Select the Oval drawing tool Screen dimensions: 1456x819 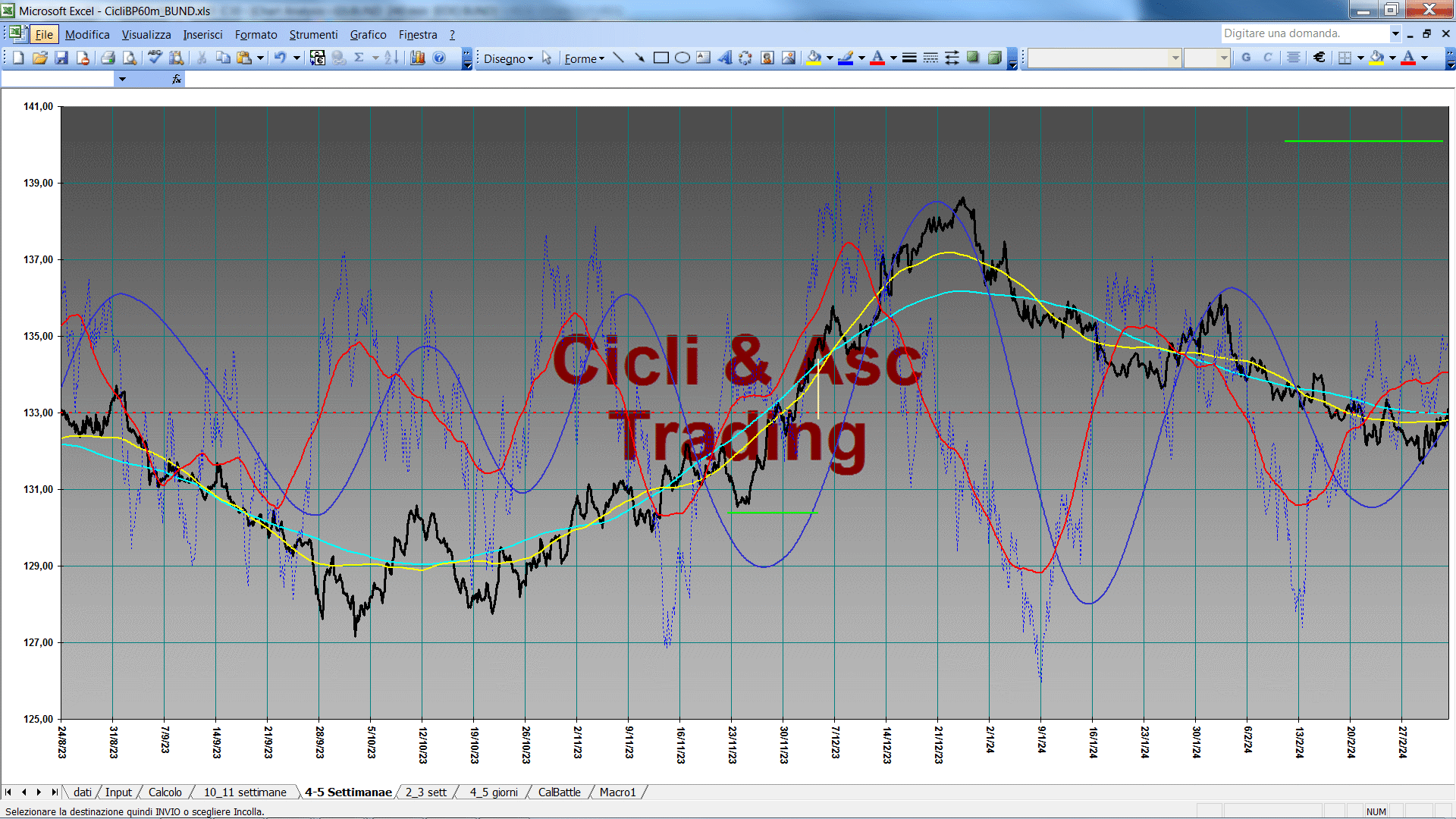[x=682, y=58]
